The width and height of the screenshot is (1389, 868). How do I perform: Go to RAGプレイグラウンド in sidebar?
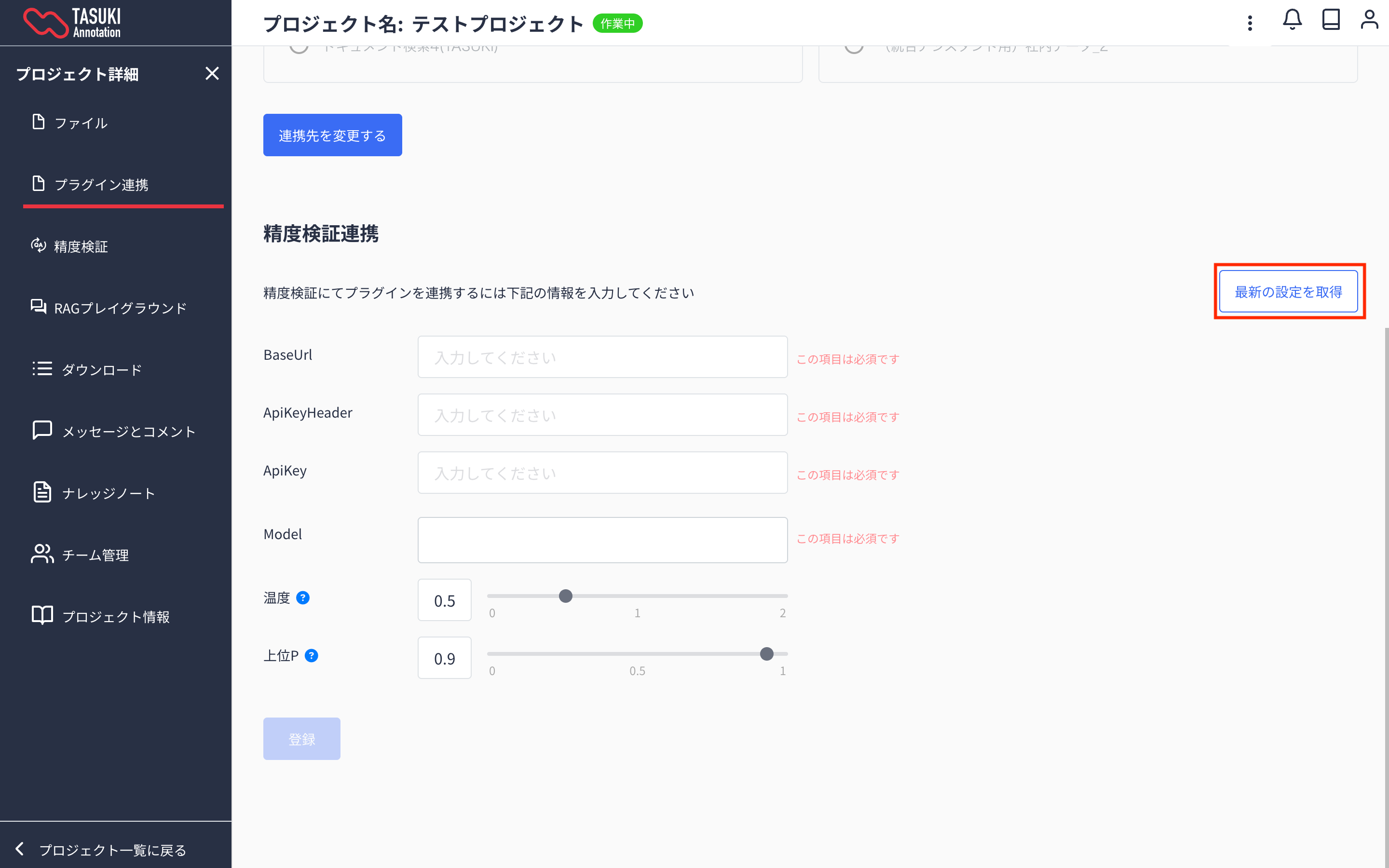point(120,308)
